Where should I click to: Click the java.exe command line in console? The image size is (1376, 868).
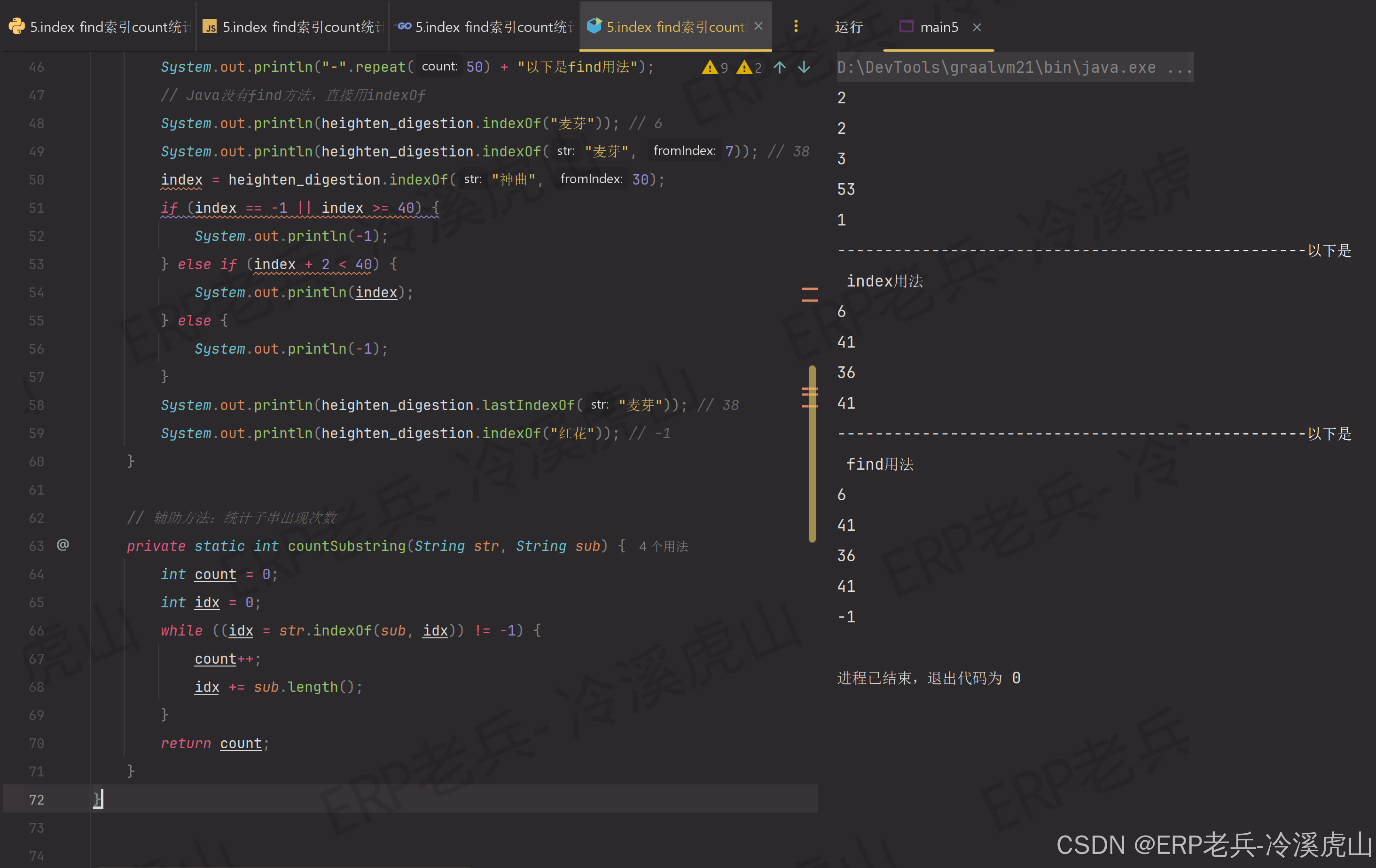point(1015,67)
